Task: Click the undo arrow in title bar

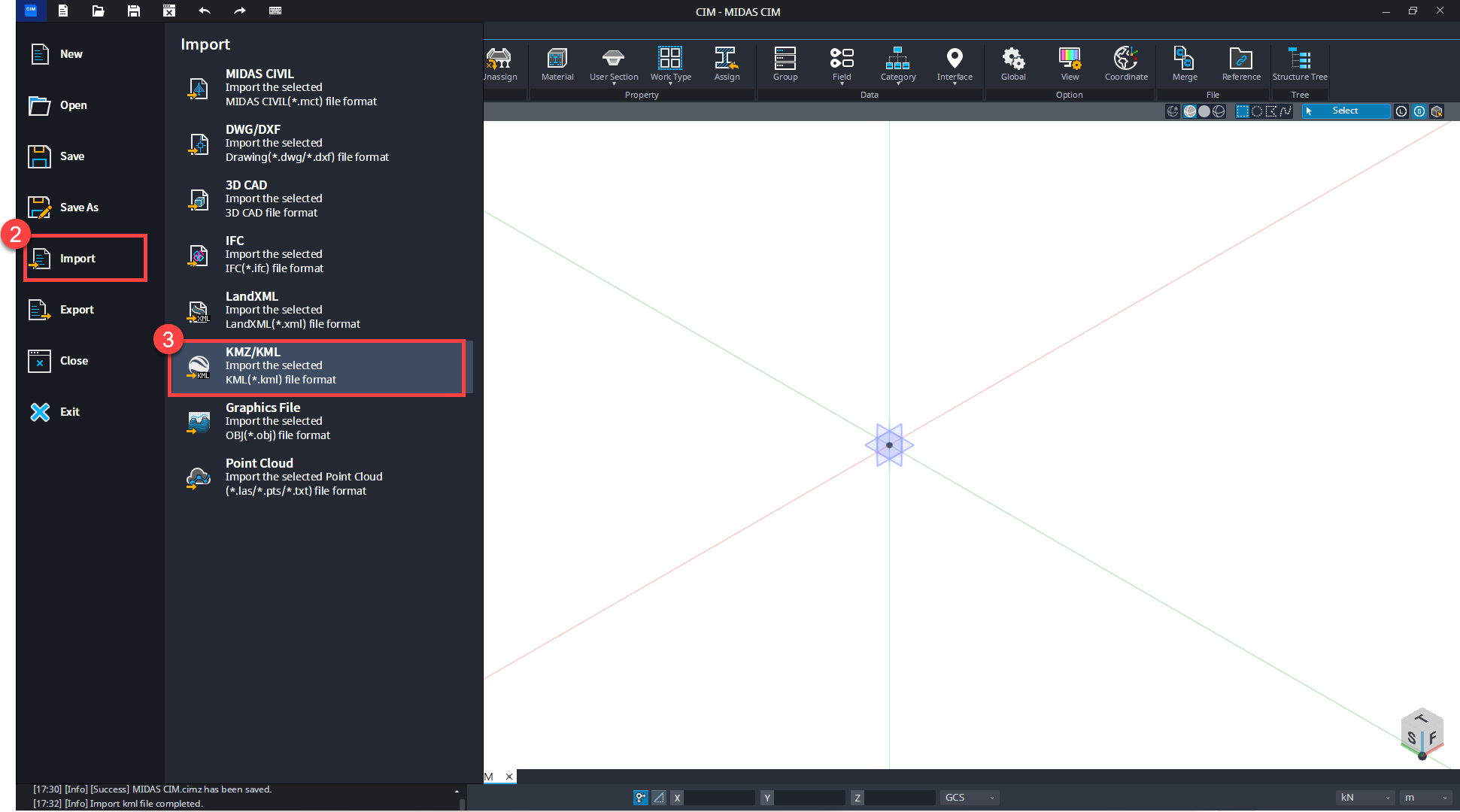Action: point(205,11)
